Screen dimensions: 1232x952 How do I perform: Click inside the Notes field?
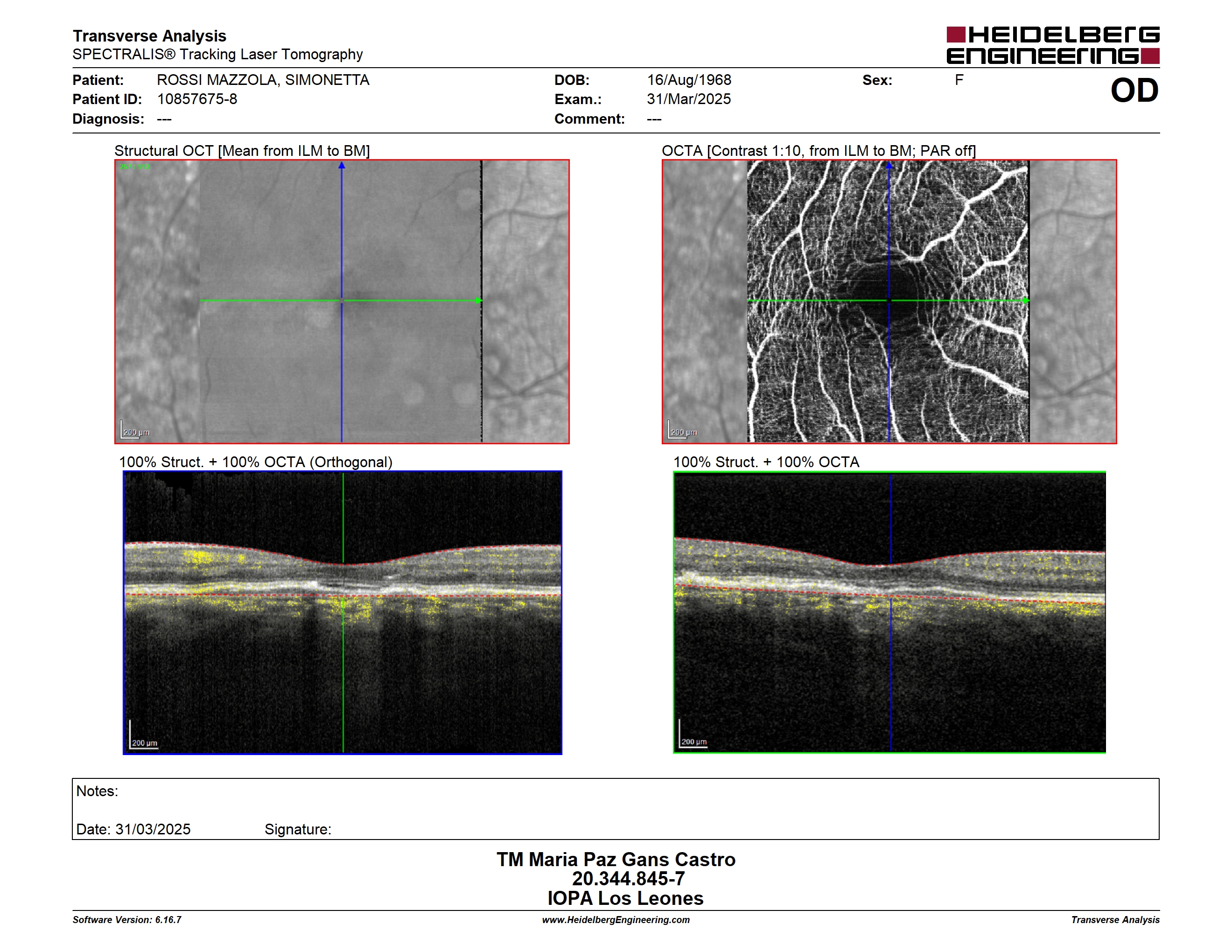[x=616, y=809]
